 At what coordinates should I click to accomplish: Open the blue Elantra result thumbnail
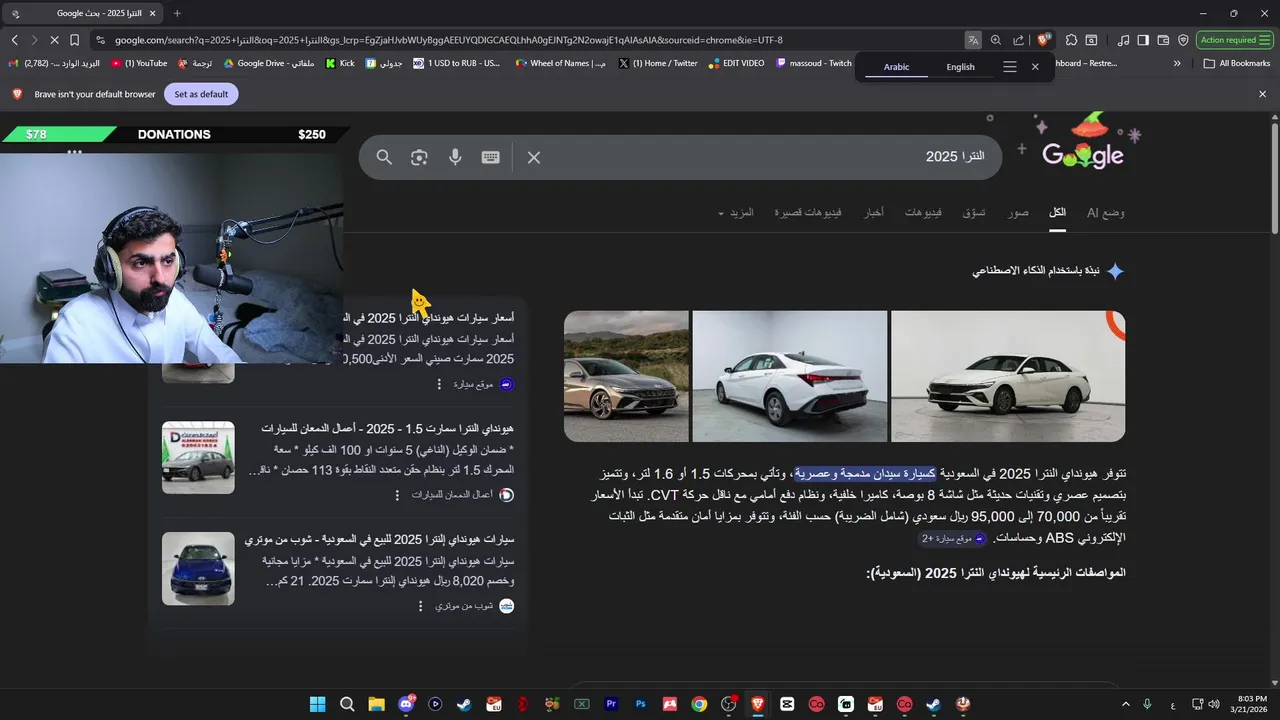pyautogui.click(x=198, y=568)
